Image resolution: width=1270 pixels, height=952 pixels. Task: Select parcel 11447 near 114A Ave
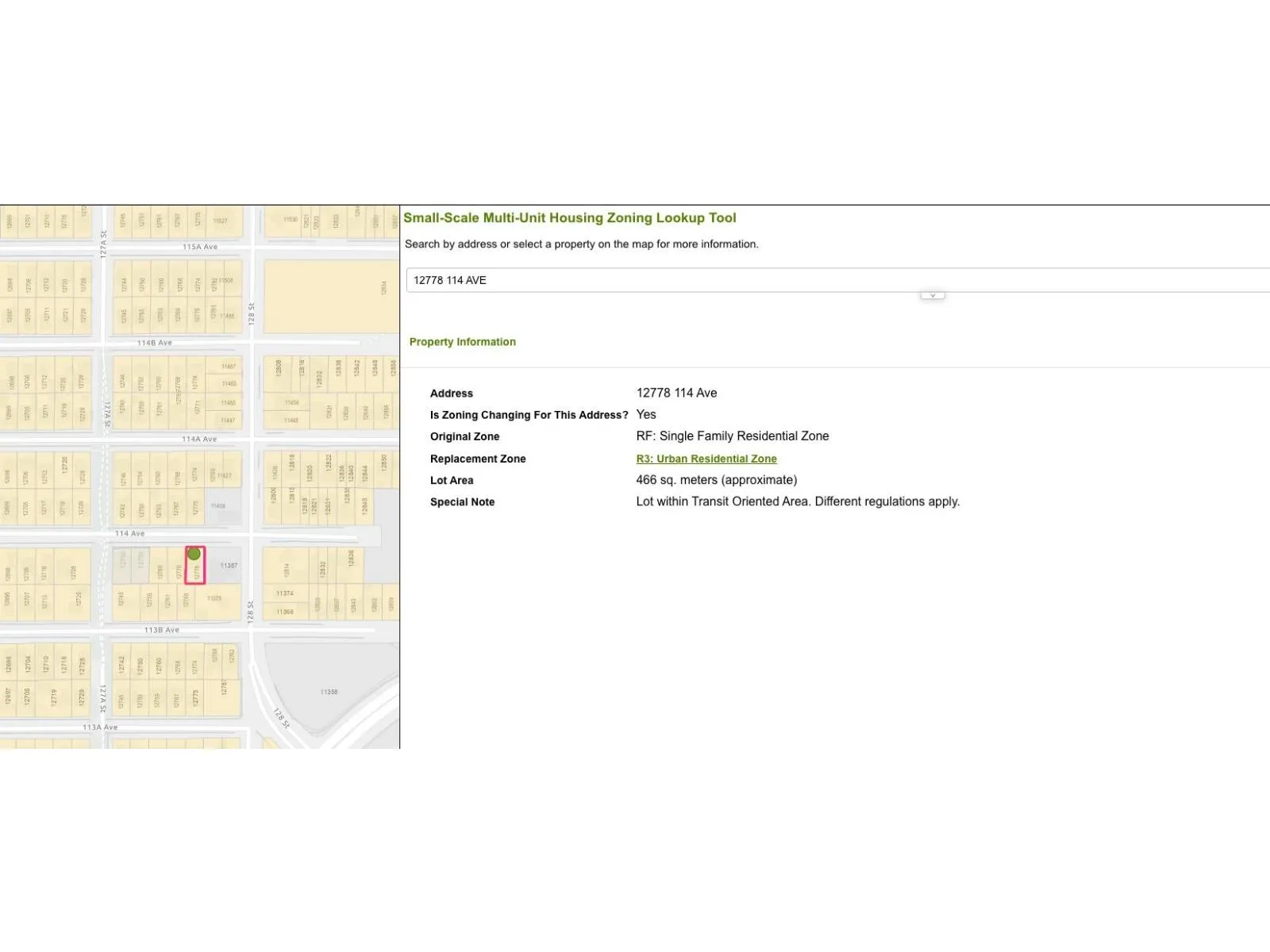point(228,420)
